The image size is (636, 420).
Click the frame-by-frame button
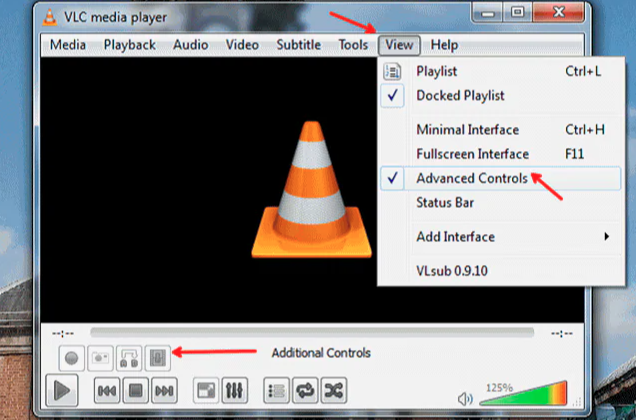(x=158, y=358)
